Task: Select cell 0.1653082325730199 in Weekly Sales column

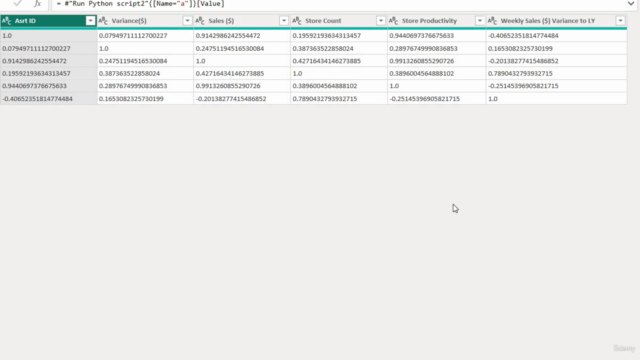Action: pos(556,49)
